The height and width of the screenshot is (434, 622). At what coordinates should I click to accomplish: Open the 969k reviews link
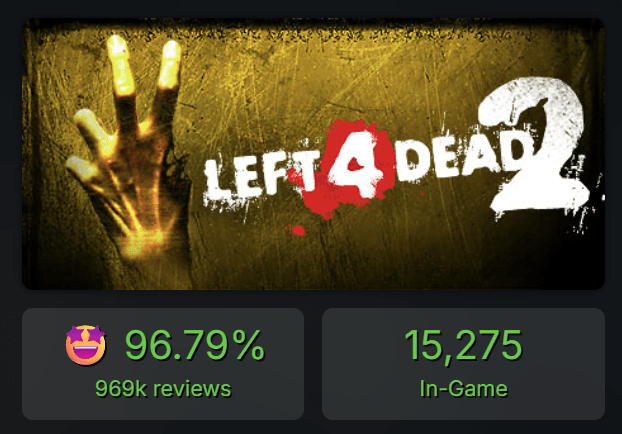tap(163, 389)
